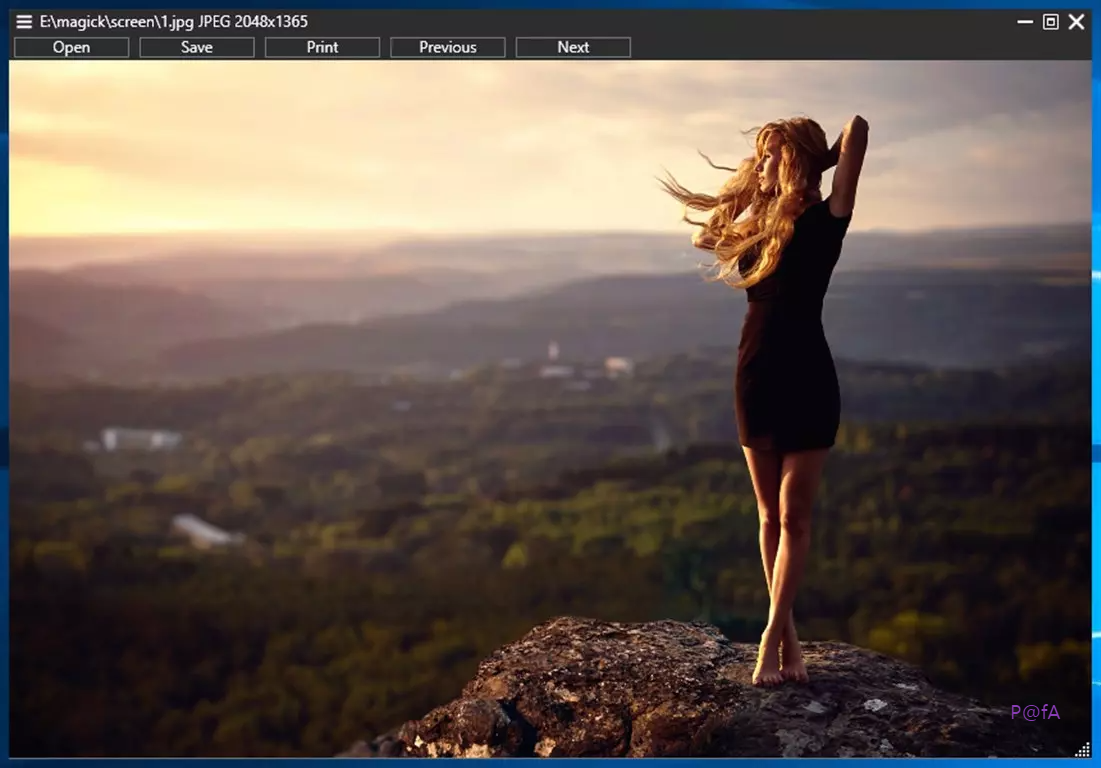The image size is (1101, 768).
Task: Open a new image file
Action: [71, 46]
